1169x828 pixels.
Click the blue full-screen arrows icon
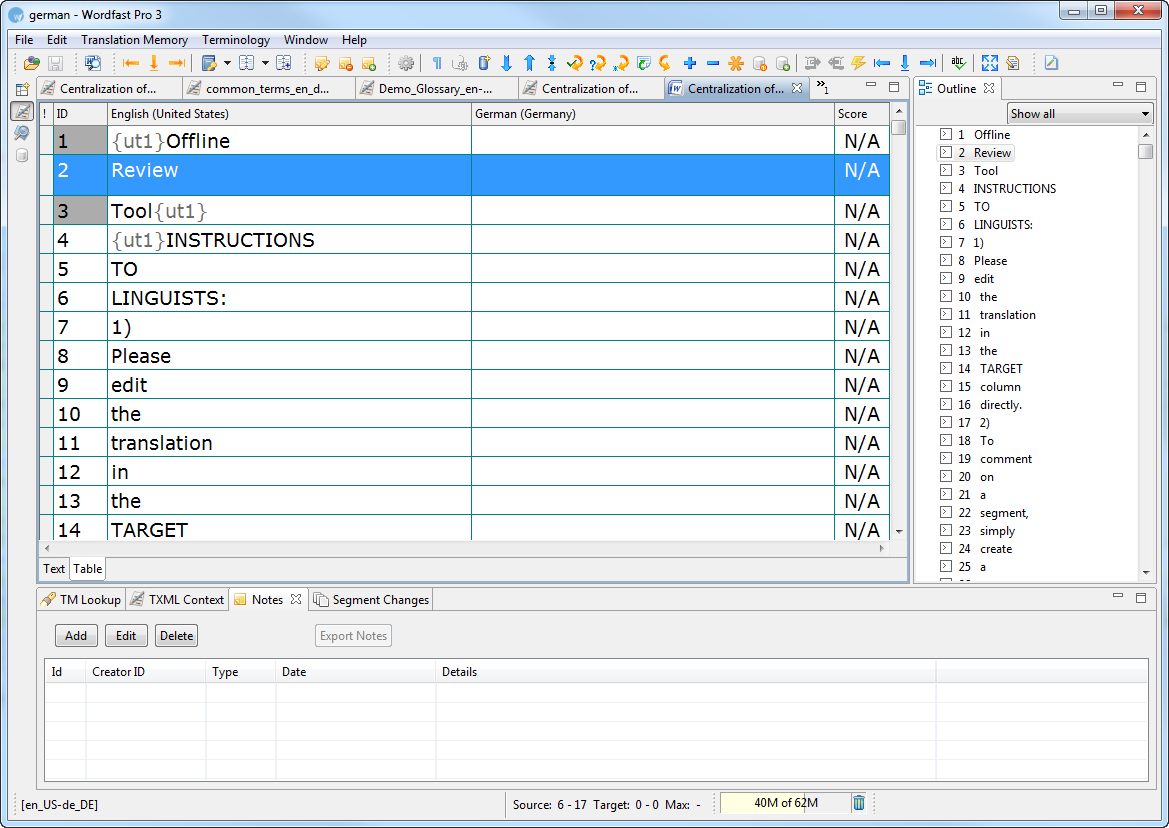(x=989, y=63)
